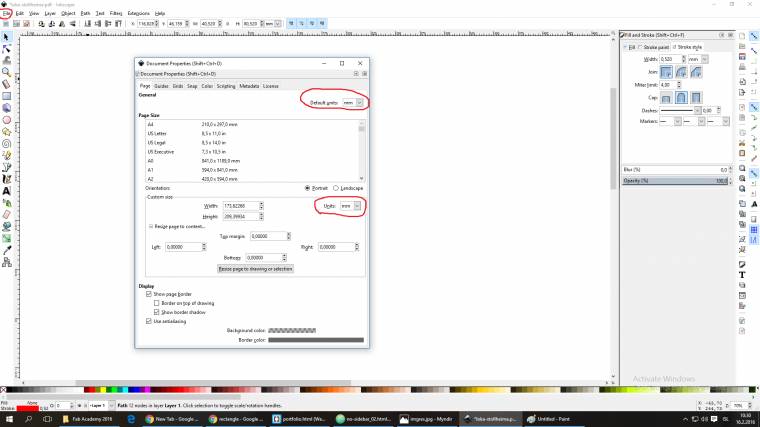Open Custom size Units dropdown

[x=350, y=206]
